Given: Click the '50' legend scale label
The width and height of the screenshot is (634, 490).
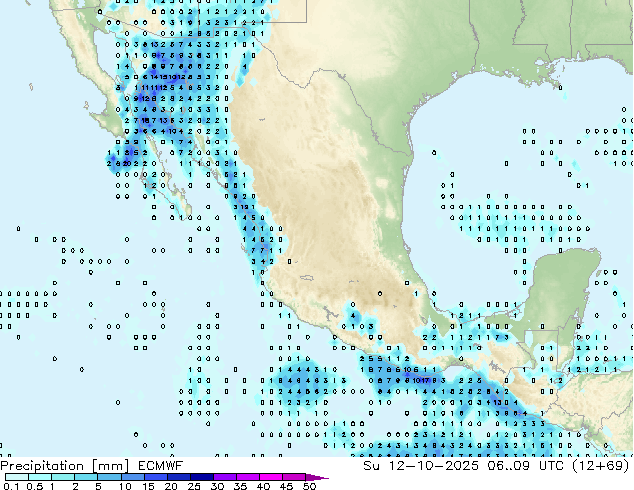Looking at the screenshot, I should [x=309, y=486].
